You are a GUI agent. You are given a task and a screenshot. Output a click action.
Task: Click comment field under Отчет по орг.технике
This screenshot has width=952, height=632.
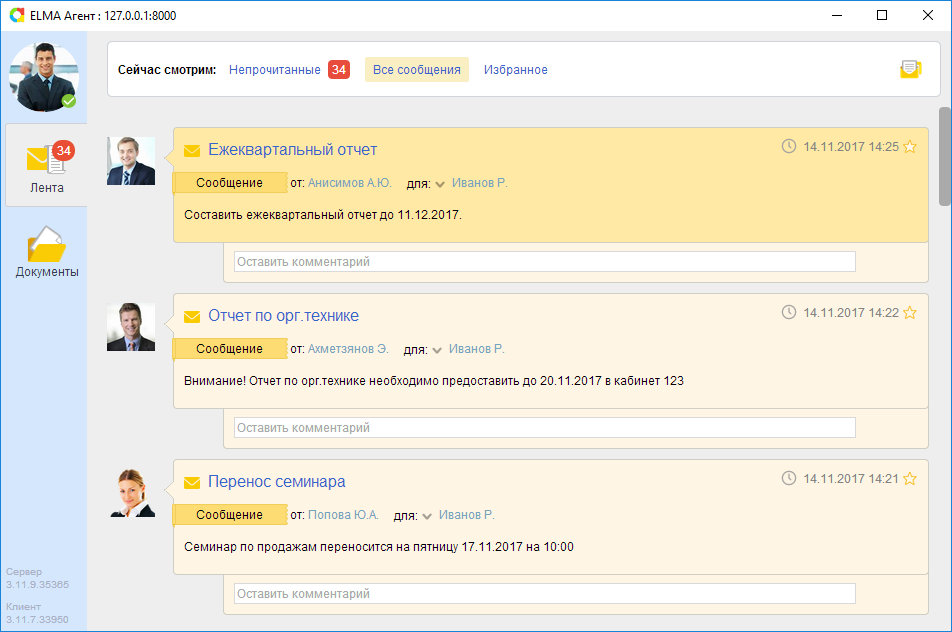544,428
